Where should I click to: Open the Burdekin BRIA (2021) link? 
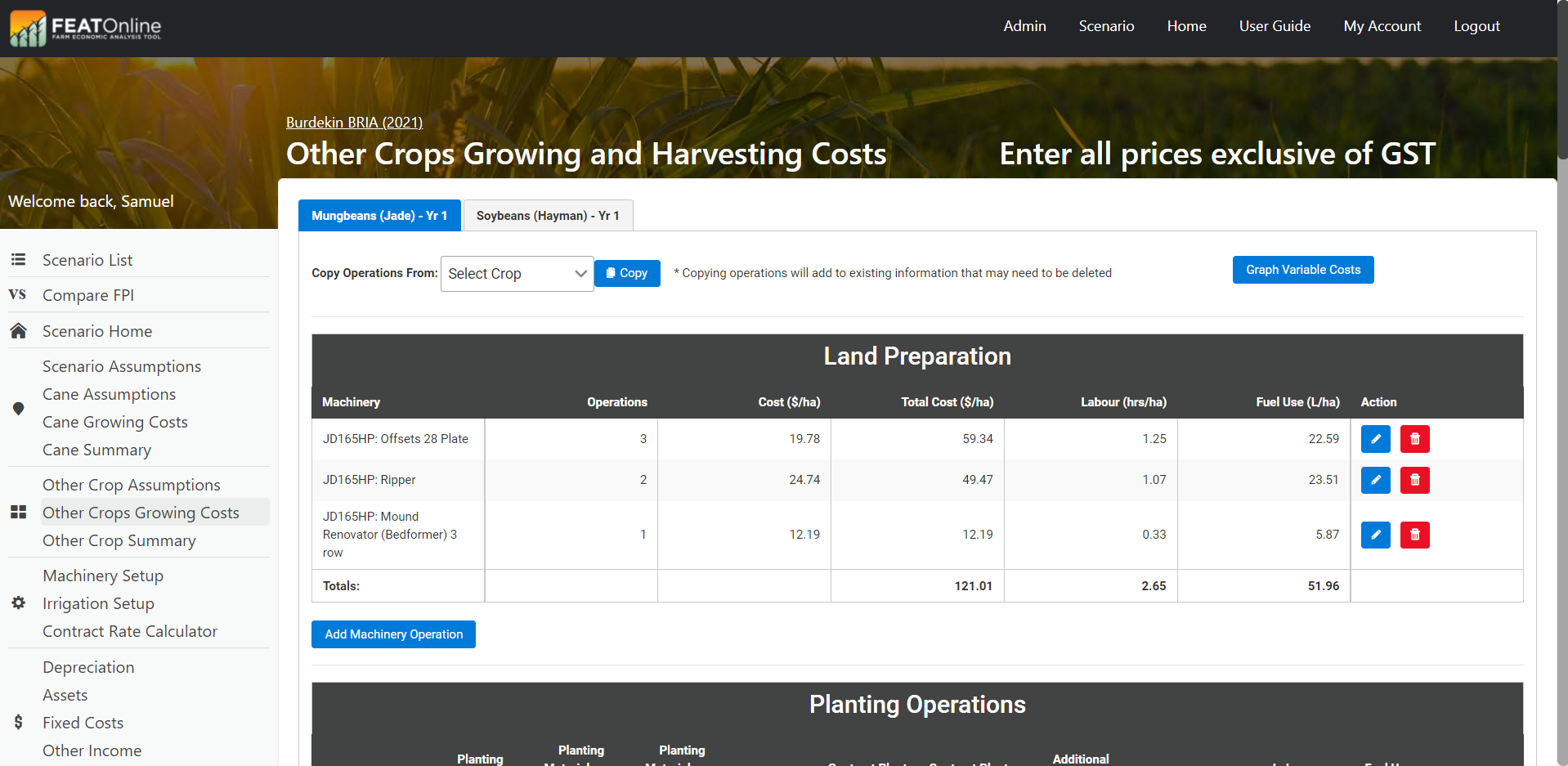354,123
